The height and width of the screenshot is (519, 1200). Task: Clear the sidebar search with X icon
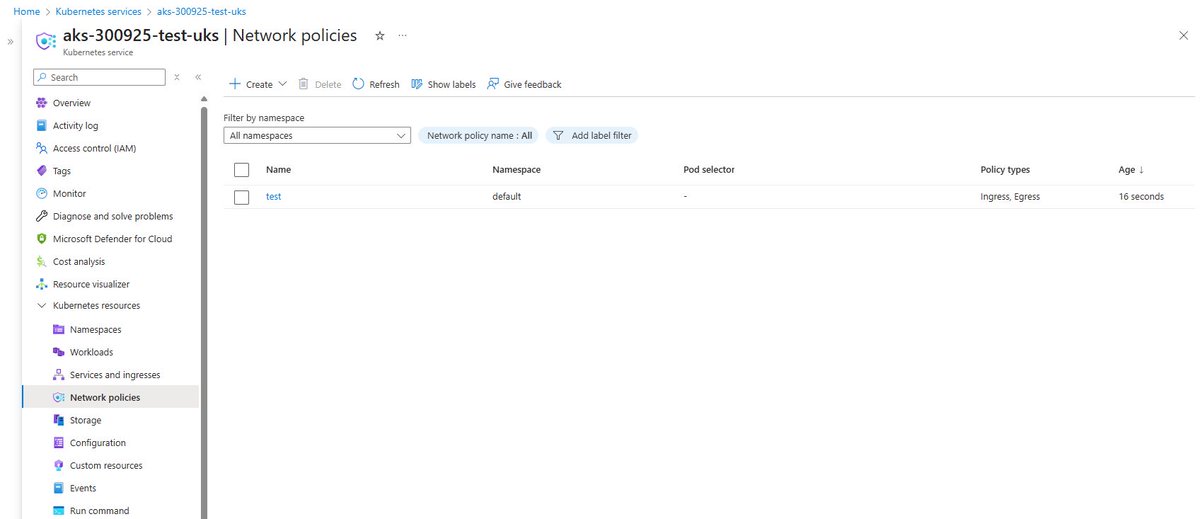177,77
